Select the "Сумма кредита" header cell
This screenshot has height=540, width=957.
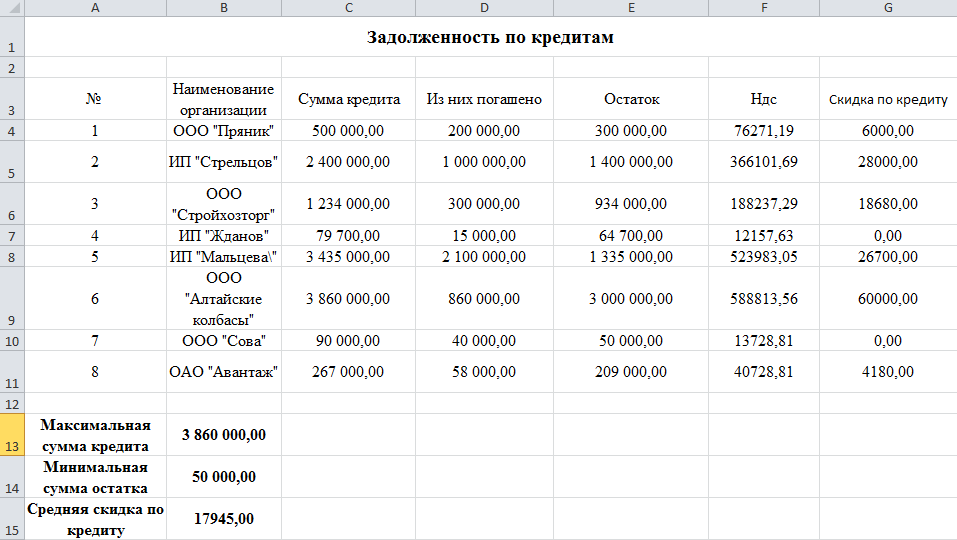click(348, 99)
